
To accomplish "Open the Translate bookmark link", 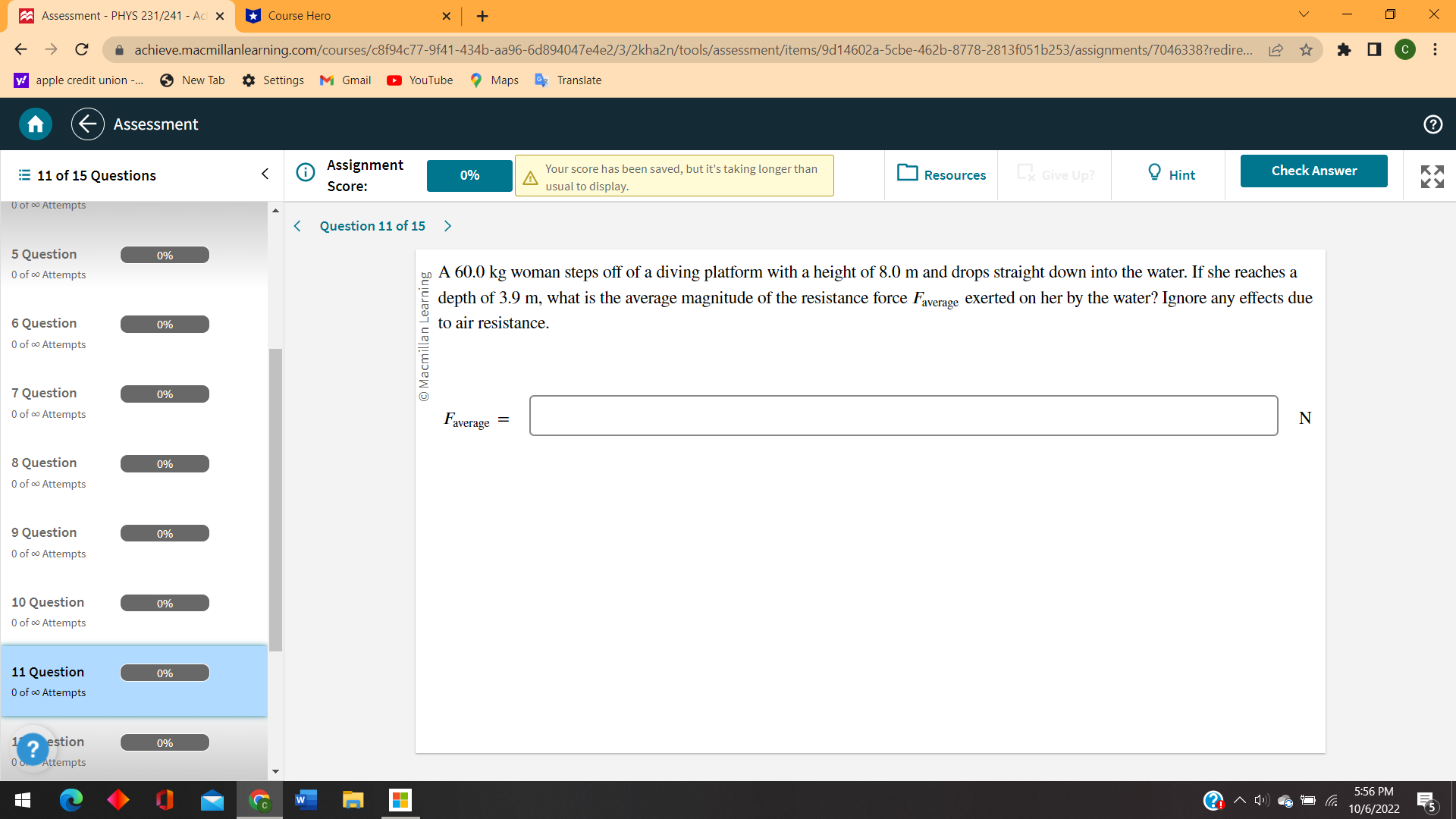I will tap(568, 80).
